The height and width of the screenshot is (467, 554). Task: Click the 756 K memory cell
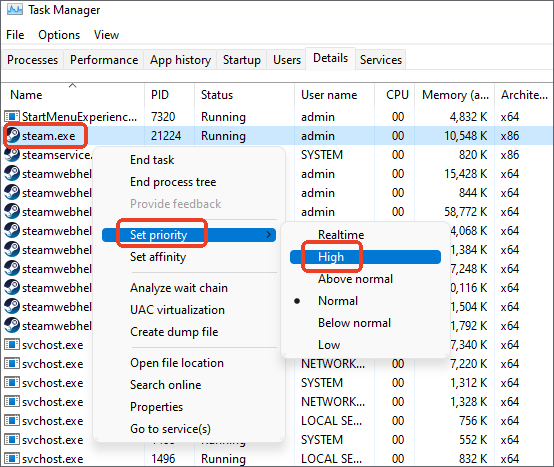pyautogui.click(x=473, y=420)
